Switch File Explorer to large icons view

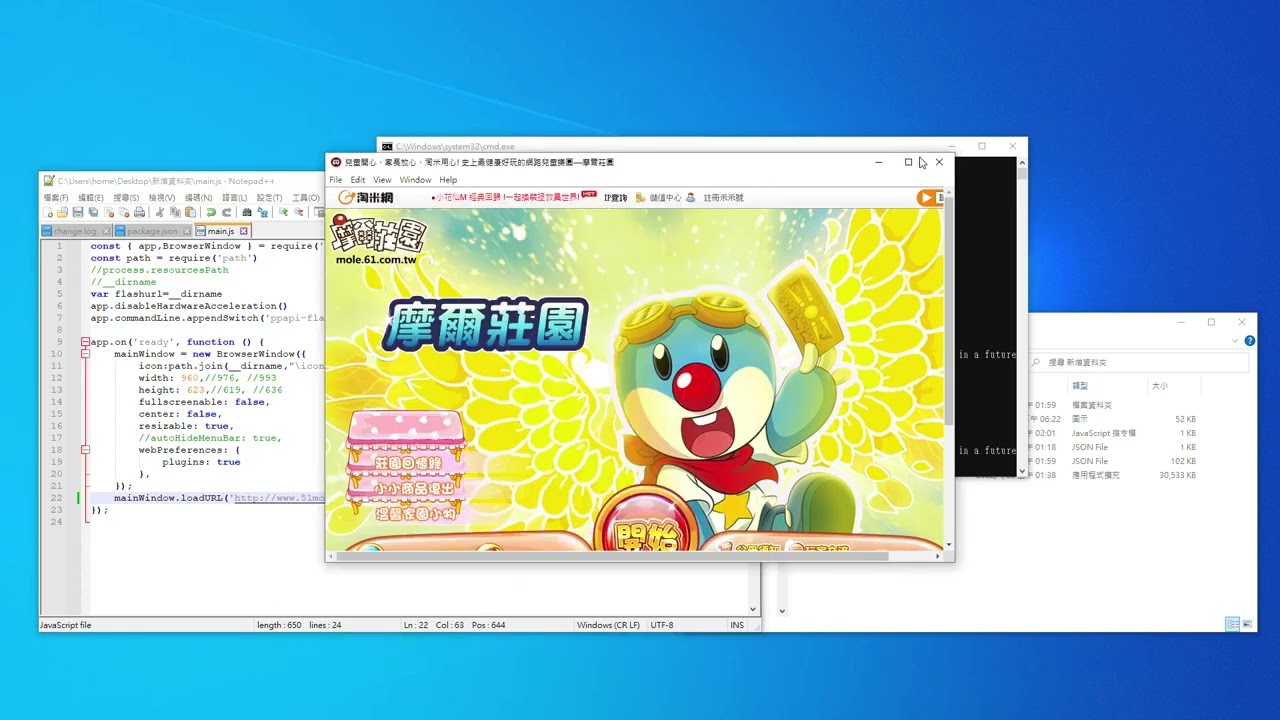tap(1247, 624)
